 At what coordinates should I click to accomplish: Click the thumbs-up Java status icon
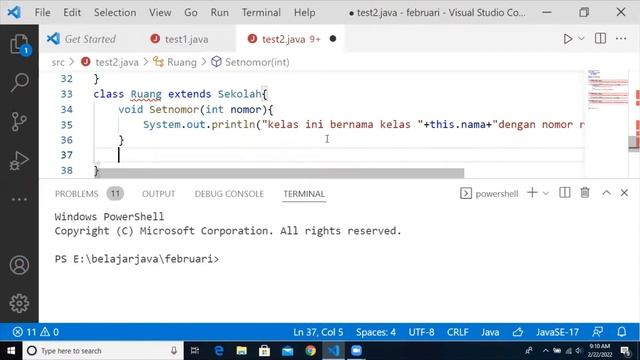click(x=518, y=332)
